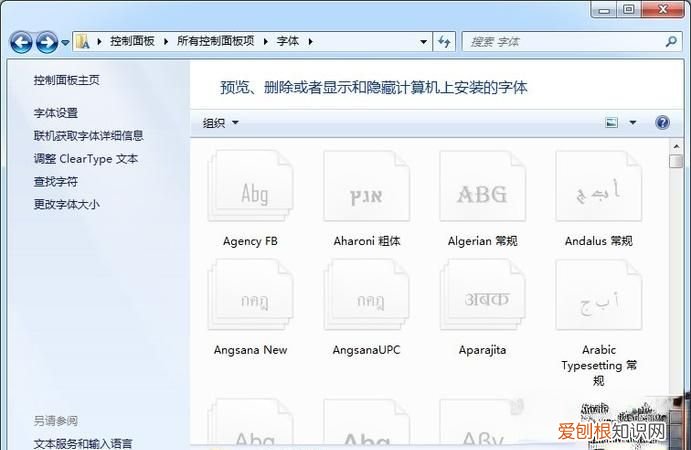Expand the view options dropdown arrow
Viewport: 691px width, 450px height.
[x=633, y=123]
